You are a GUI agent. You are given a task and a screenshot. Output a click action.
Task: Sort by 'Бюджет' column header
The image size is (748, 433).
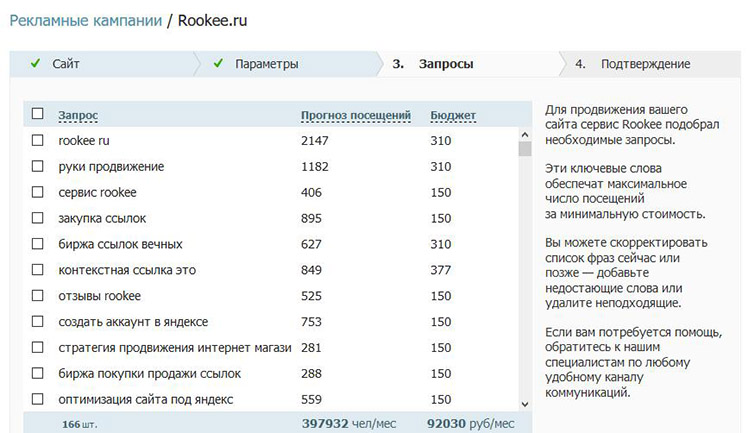(453, 115)
